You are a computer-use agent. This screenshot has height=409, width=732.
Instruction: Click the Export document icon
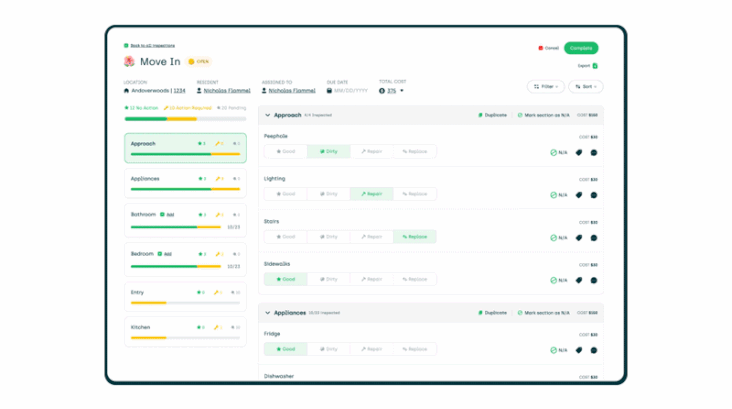(595, 66)
